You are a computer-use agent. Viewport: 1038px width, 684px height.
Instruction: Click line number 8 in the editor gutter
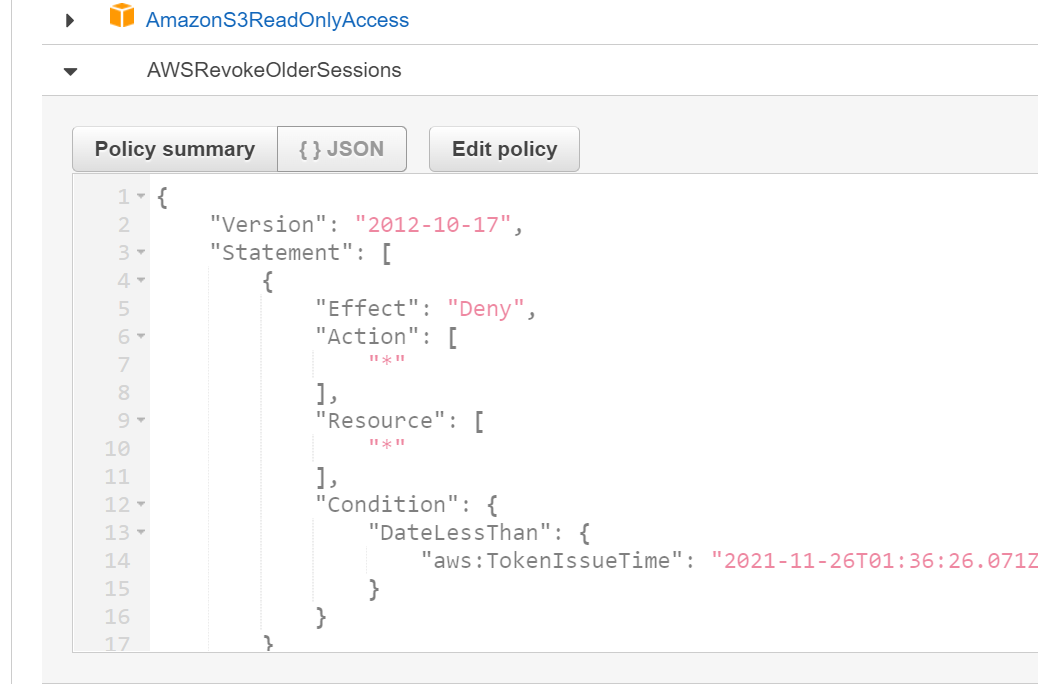click(x=124, y=392)
